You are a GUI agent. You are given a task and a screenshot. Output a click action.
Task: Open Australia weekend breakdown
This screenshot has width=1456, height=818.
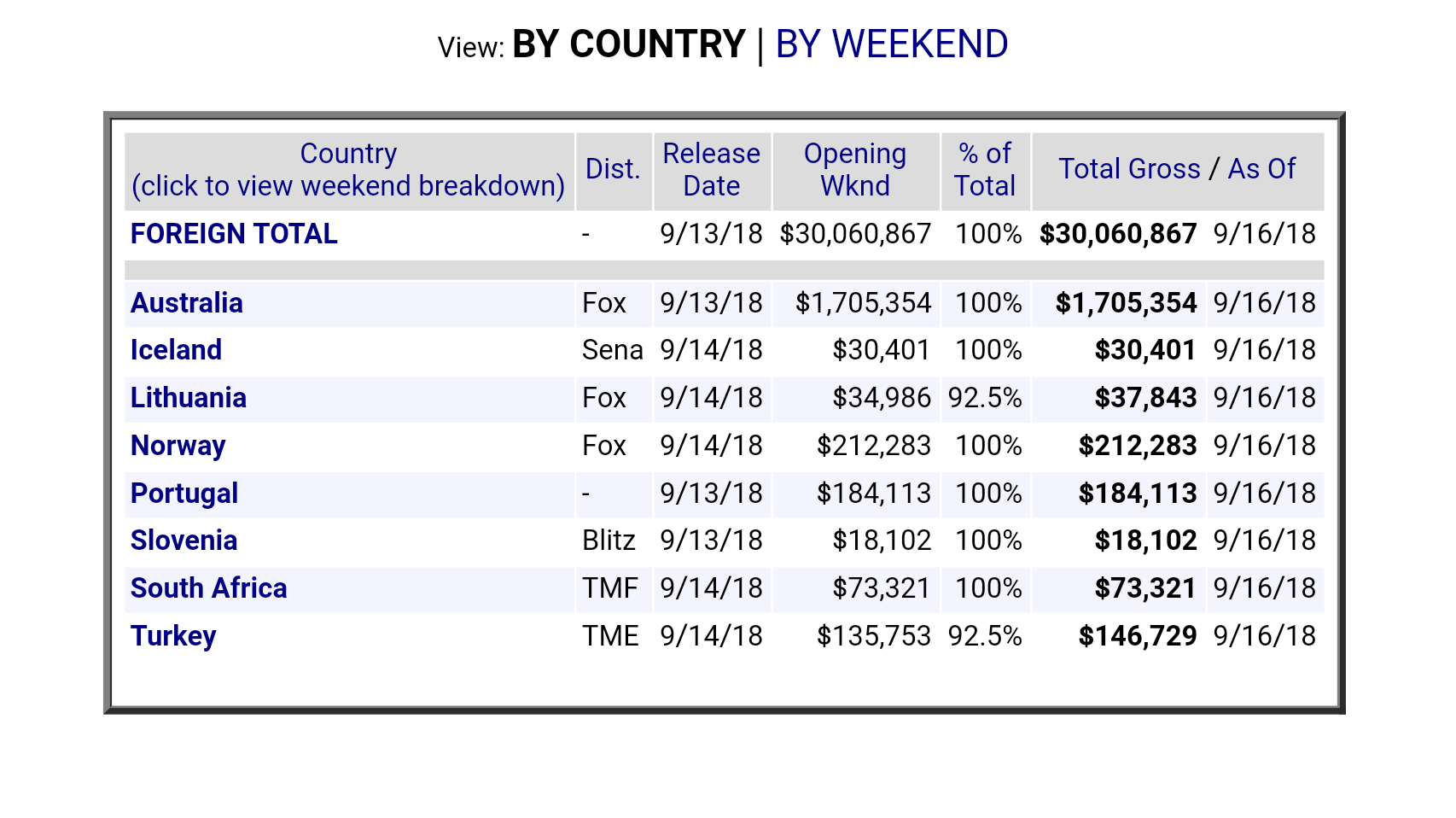(x=186, y=303)
